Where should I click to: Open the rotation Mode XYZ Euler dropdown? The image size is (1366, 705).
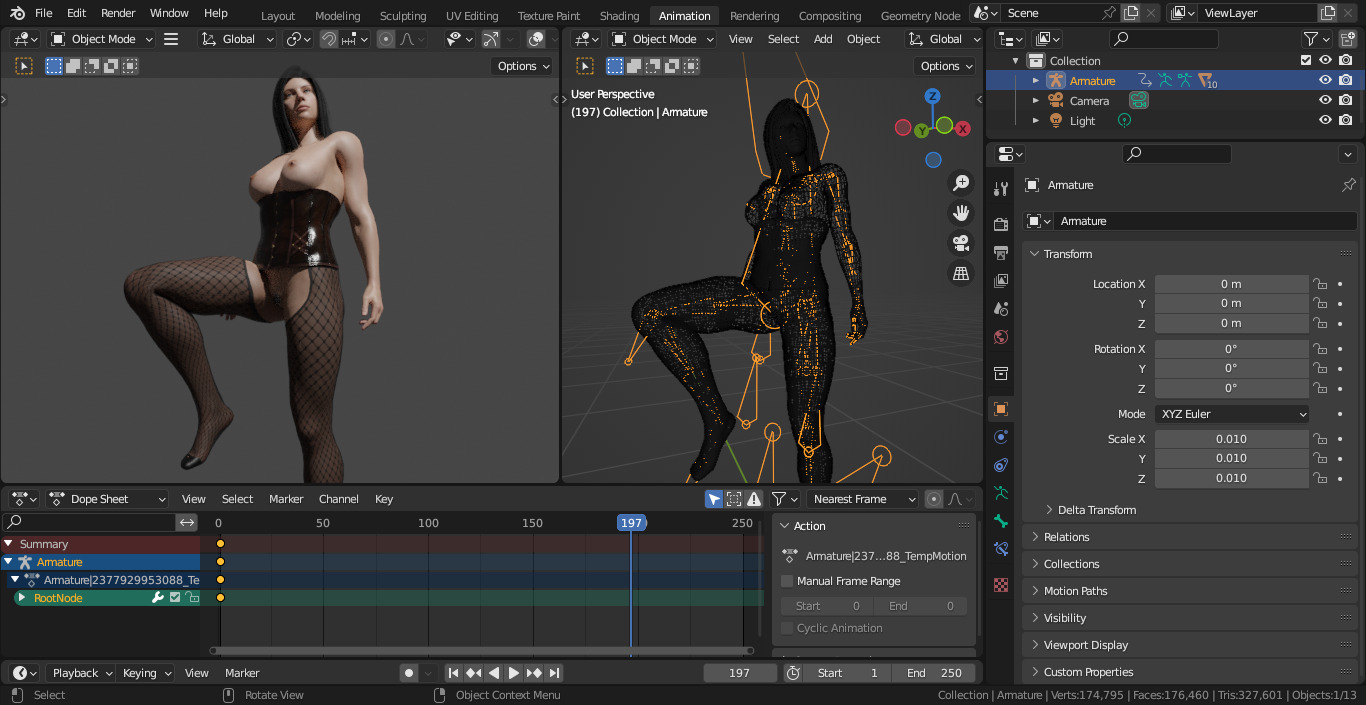(1232, 414)
